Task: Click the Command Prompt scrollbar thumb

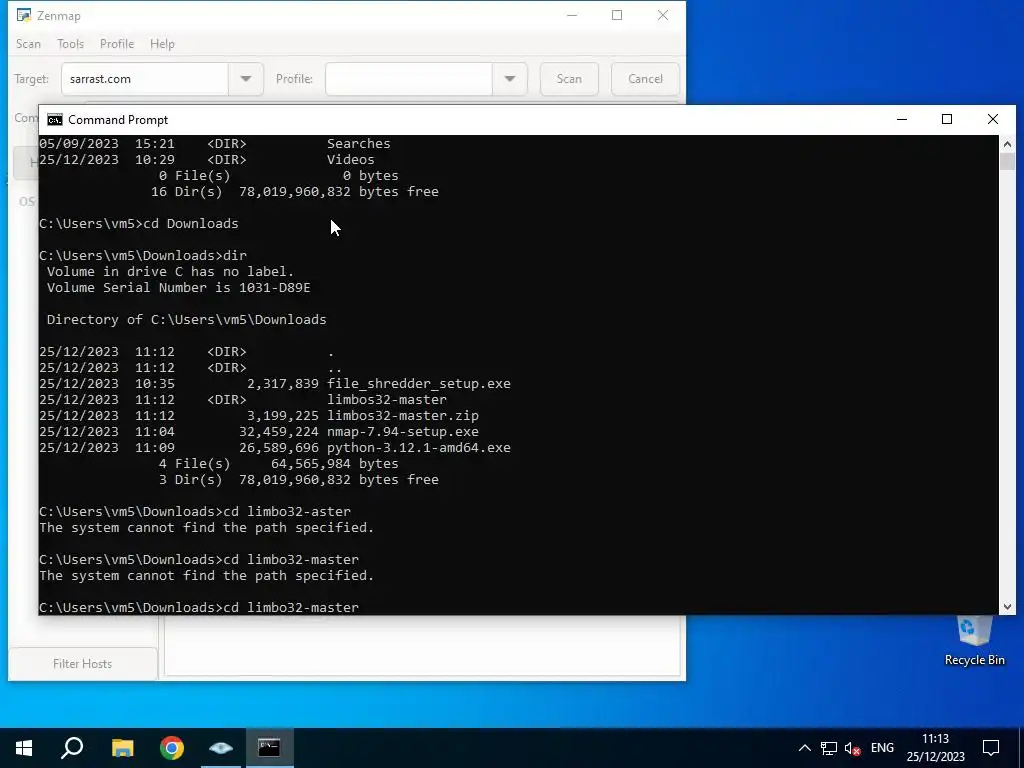Action: pos(1007,161)
